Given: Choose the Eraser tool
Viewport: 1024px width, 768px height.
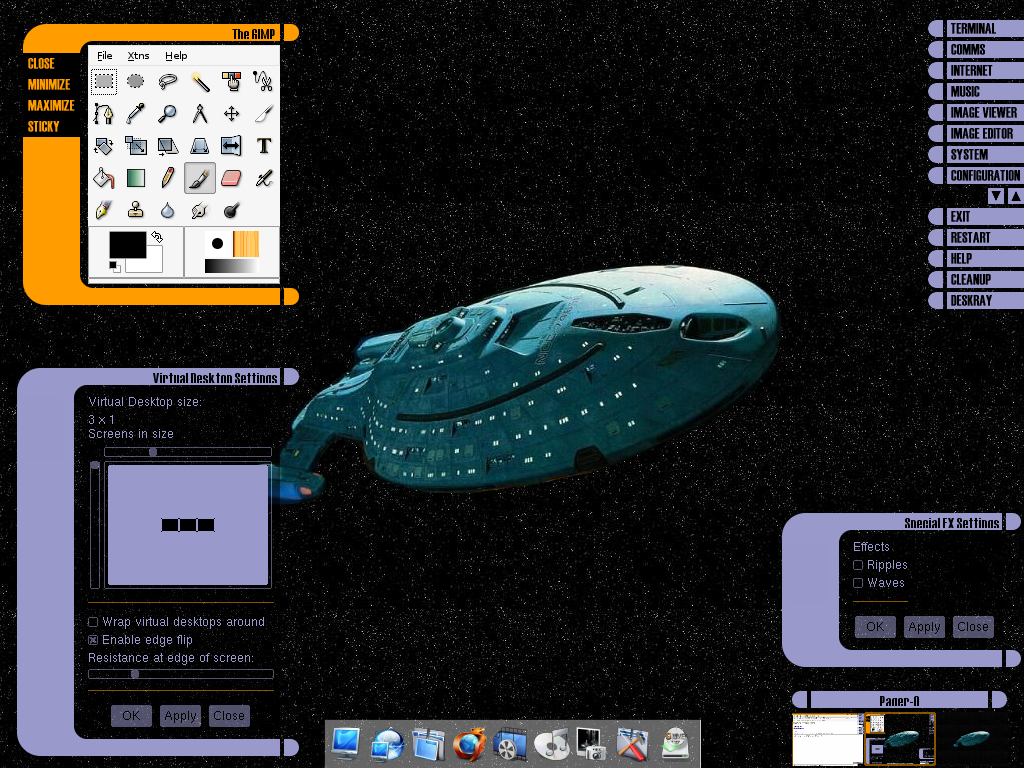Looking at the screenshot, I should point(231,178).
